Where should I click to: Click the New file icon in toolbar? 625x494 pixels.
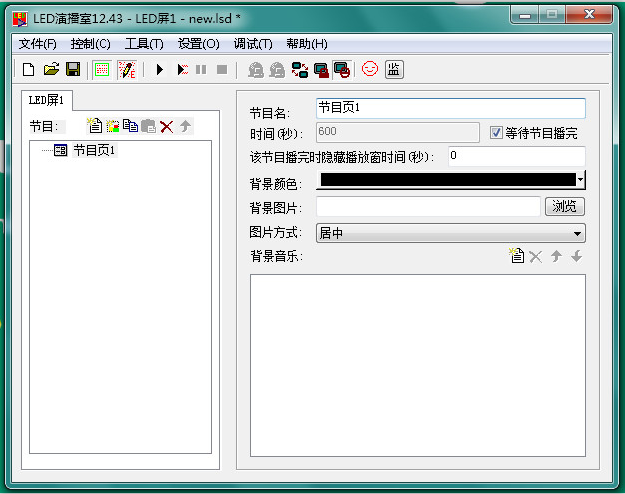click(28, 69)
